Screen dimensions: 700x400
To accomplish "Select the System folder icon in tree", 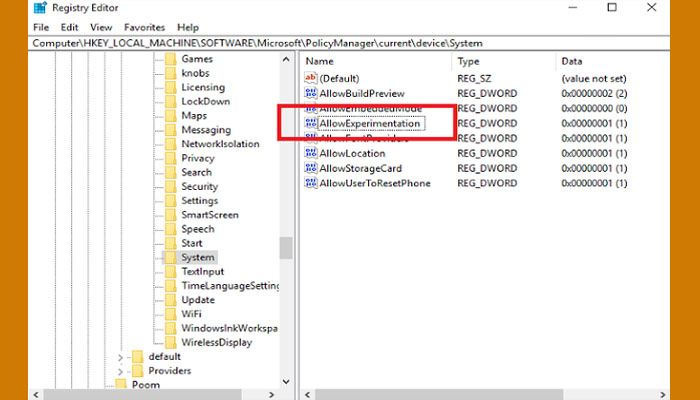I will pyautogui.click(x=170, y=257).
